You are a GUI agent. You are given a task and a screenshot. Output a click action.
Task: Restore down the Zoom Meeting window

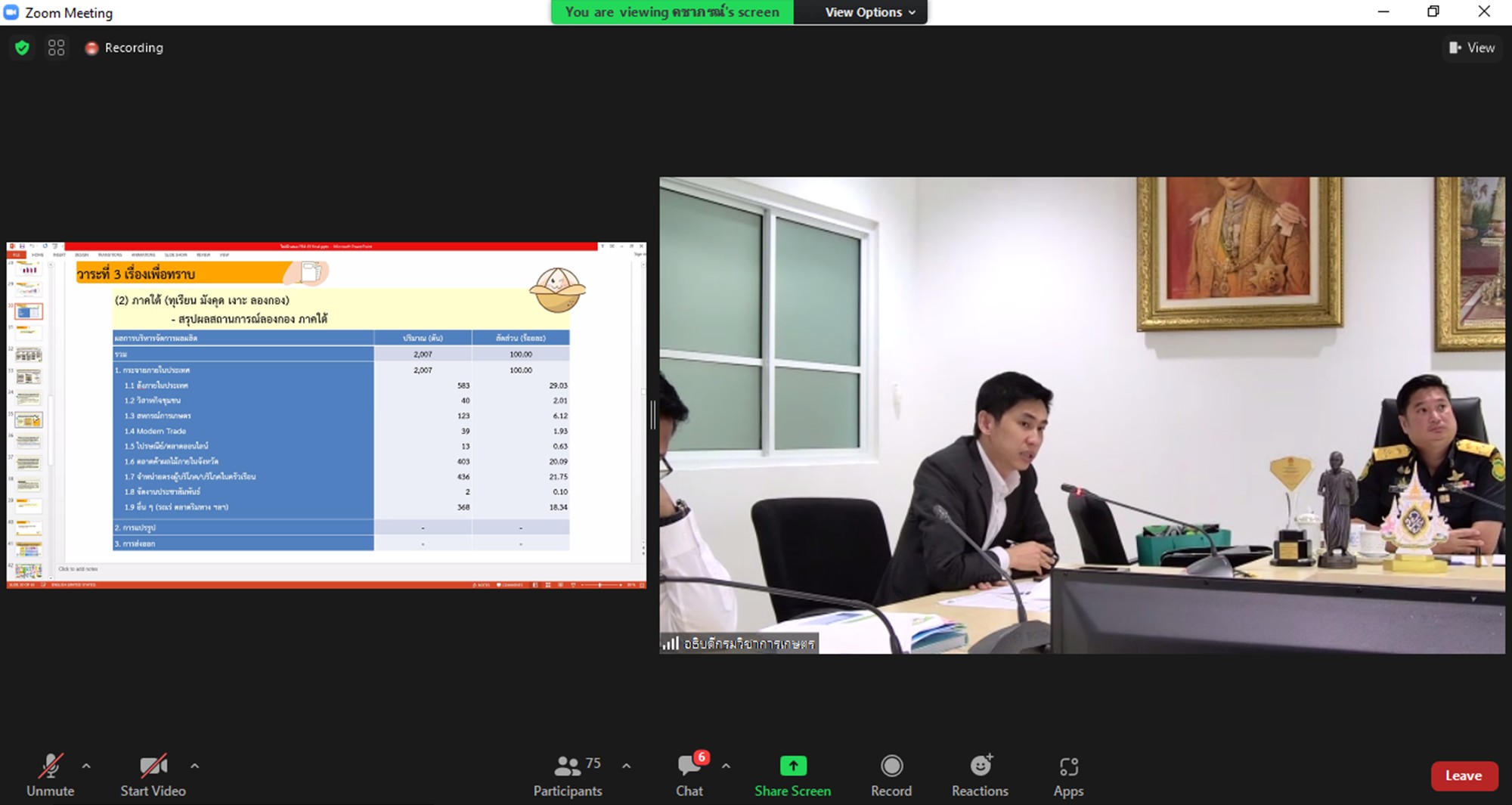pyautogui.click(x=1433, y=11)
